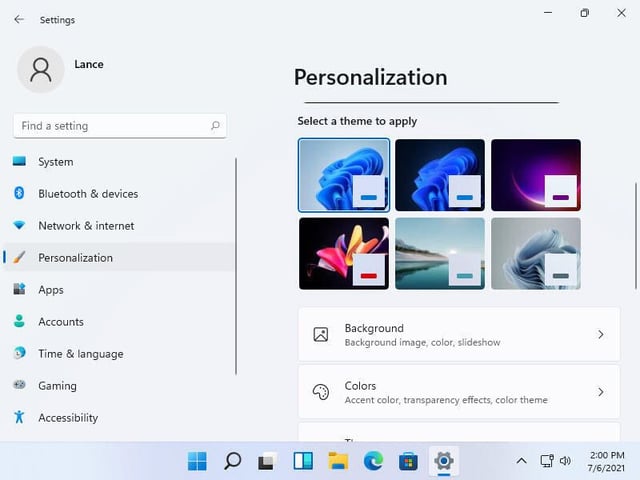The image size is (640, 480).
Task: Click the Settings gear on taskbar
Action: (444, 461)
